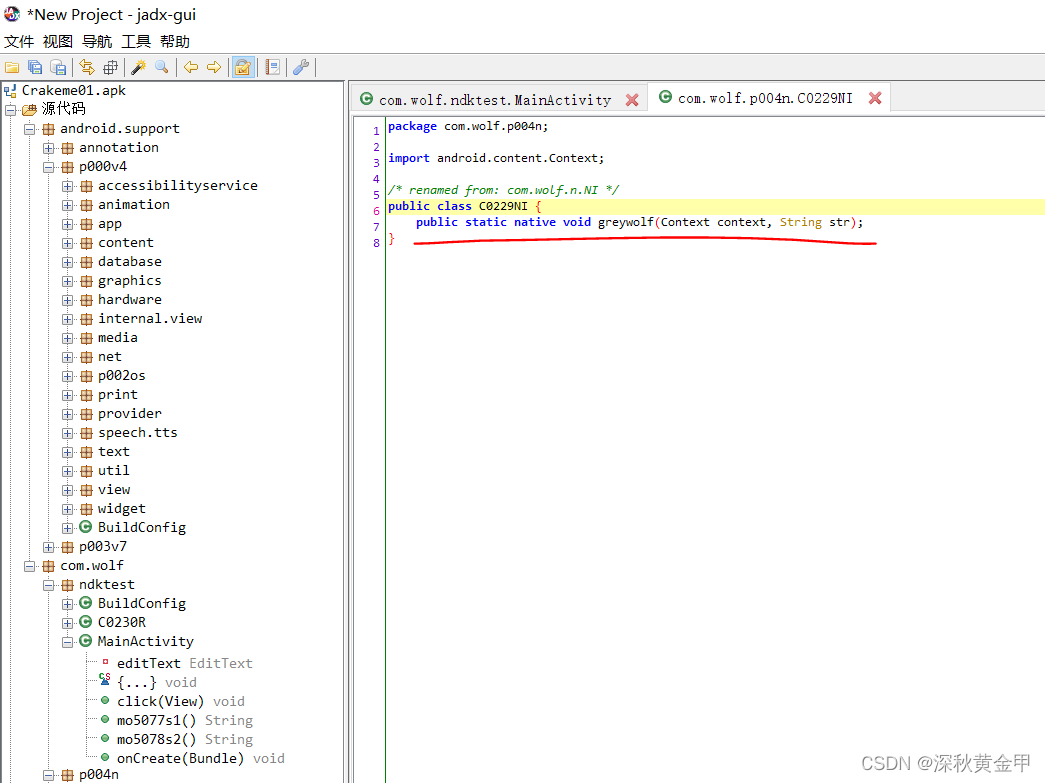Select the internal.view package
1045x783 pixels.
coord(150,319)
